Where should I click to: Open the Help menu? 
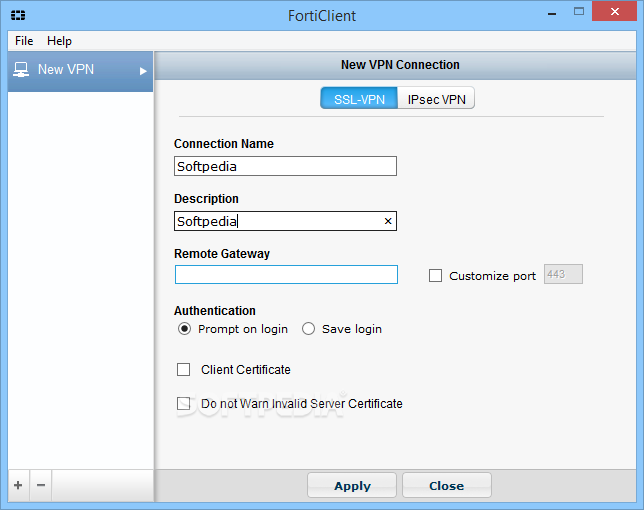pyautogui.click(x=59, y=41)
